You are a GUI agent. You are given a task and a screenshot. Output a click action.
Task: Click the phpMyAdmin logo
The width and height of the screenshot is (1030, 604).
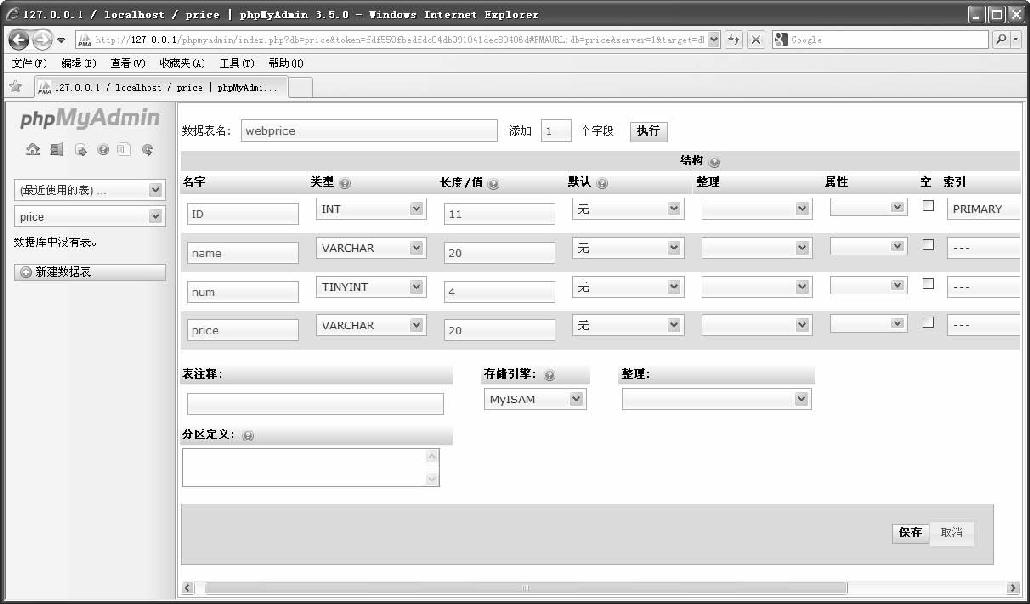(90, 118)
